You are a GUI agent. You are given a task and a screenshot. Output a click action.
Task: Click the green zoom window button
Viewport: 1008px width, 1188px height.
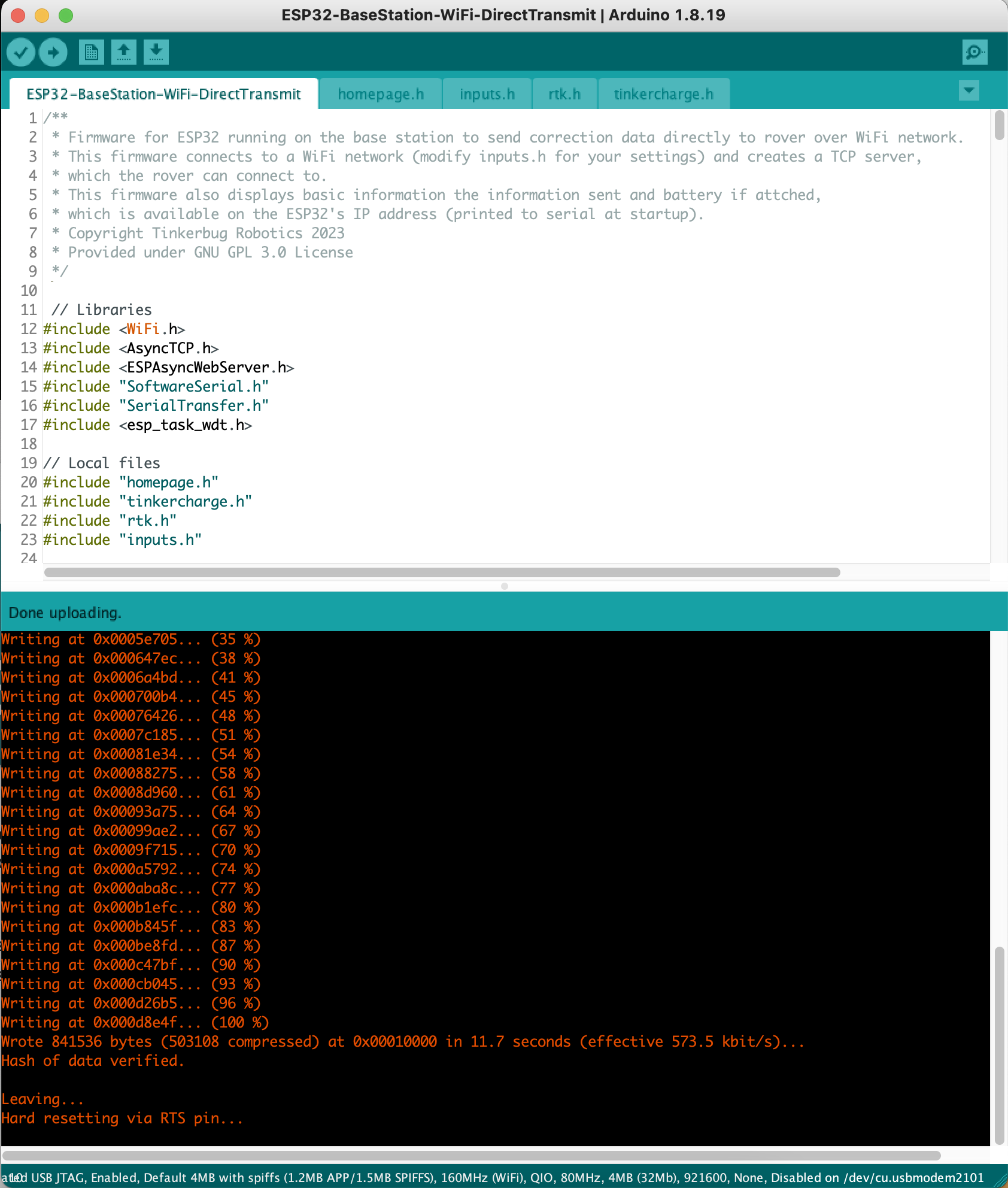(66, 16)
